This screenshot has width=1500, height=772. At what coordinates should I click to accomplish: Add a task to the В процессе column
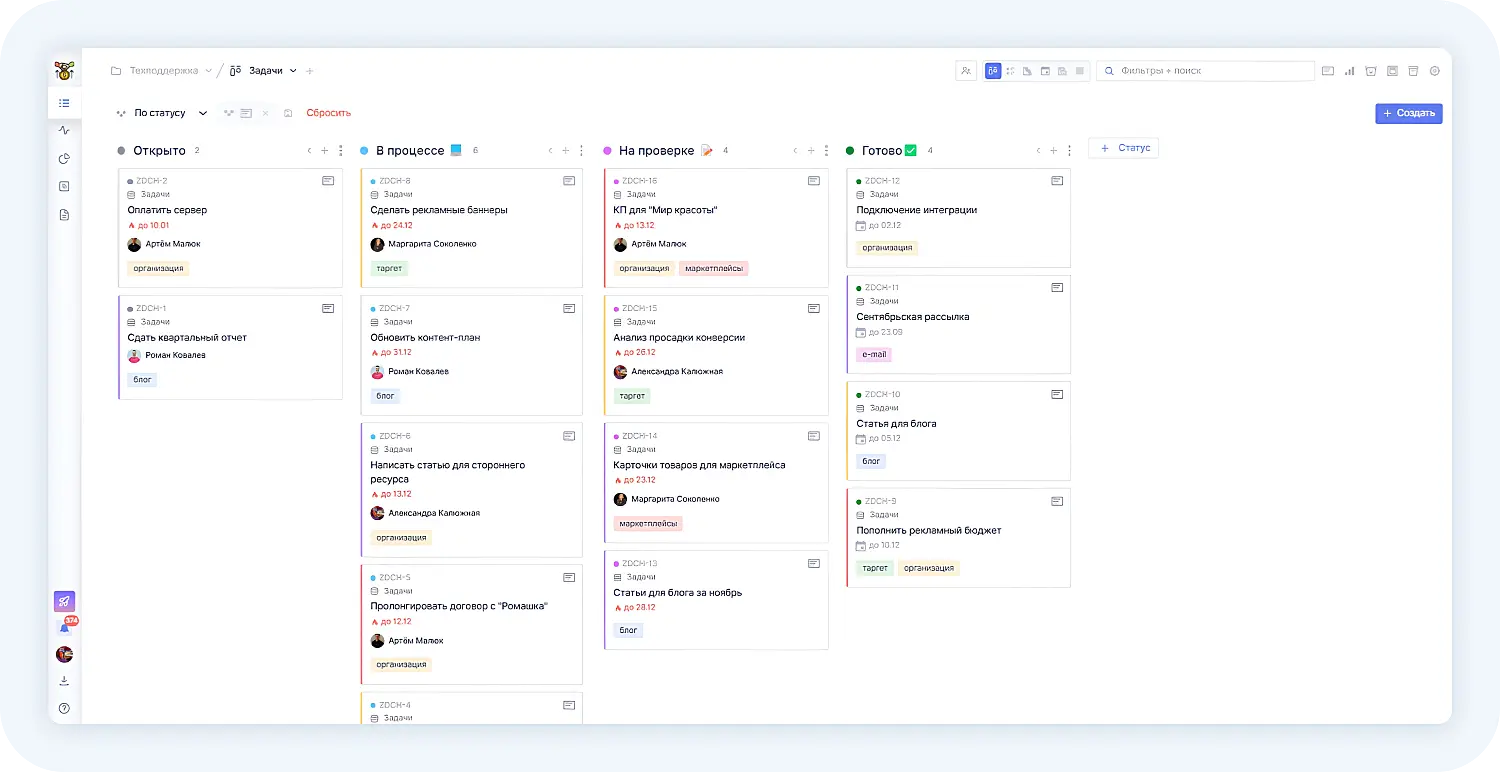(566, 151)
